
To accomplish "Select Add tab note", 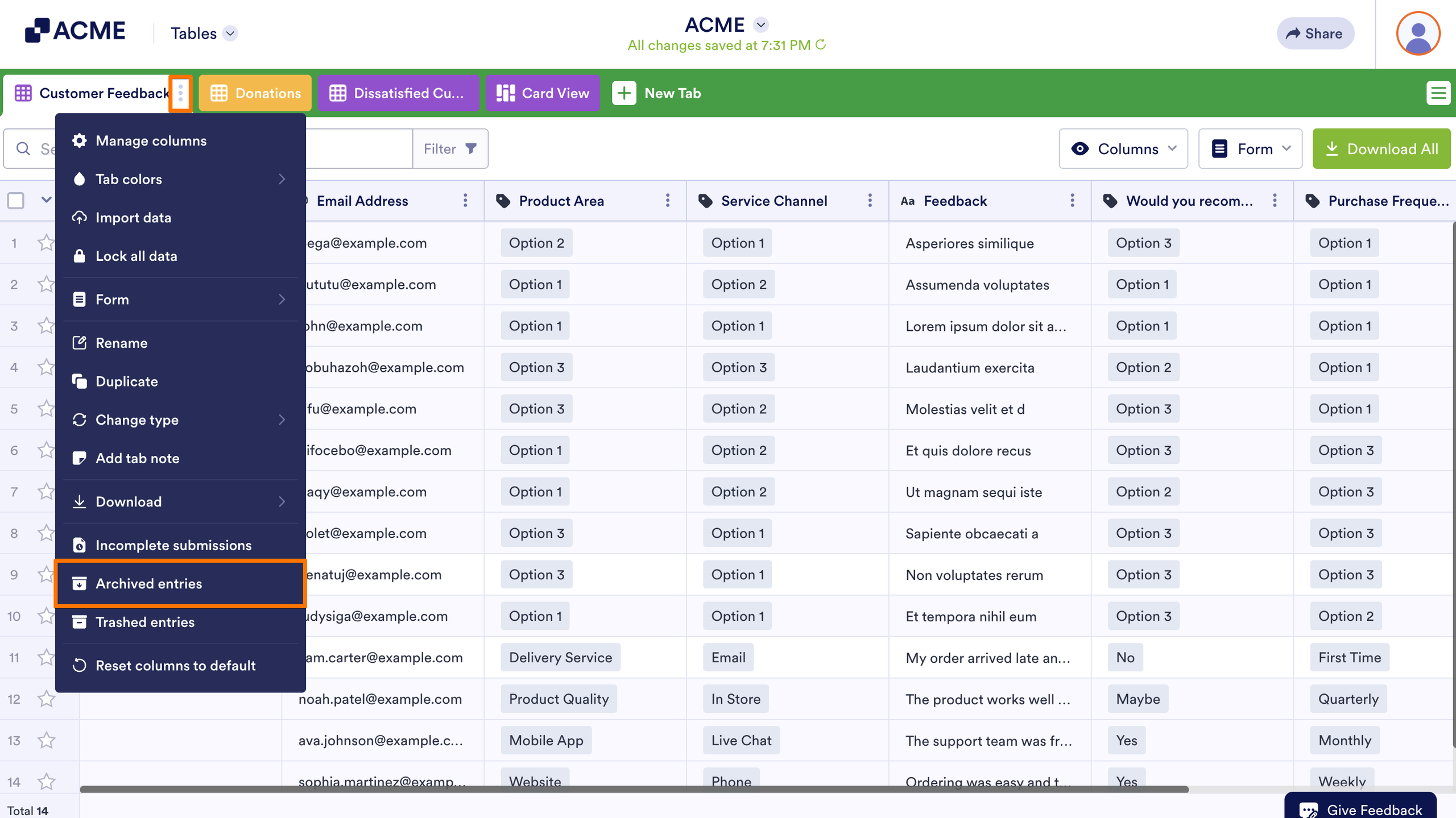I will pos(180,458).
